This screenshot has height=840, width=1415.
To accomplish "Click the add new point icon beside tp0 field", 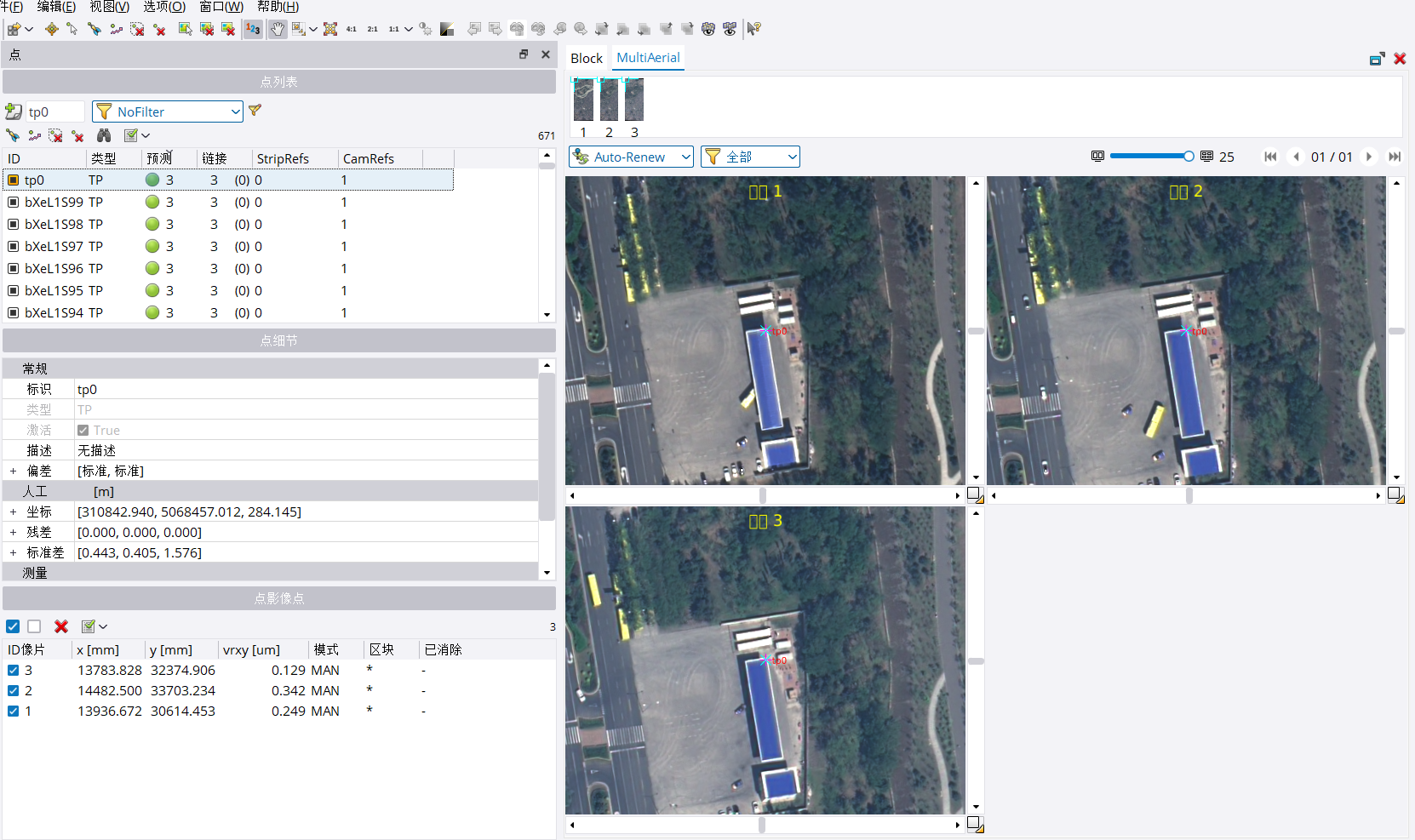I will [13, 111].
